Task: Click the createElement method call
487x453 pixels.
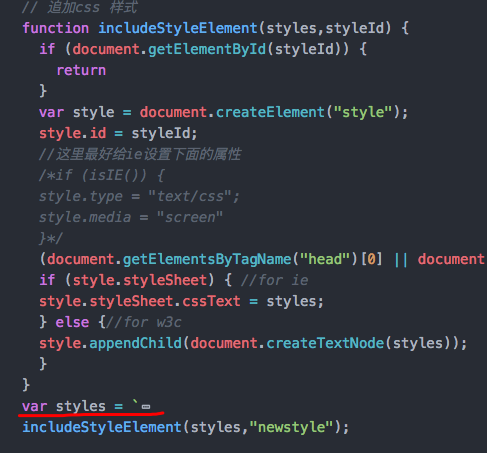Action: coord(270,112)
